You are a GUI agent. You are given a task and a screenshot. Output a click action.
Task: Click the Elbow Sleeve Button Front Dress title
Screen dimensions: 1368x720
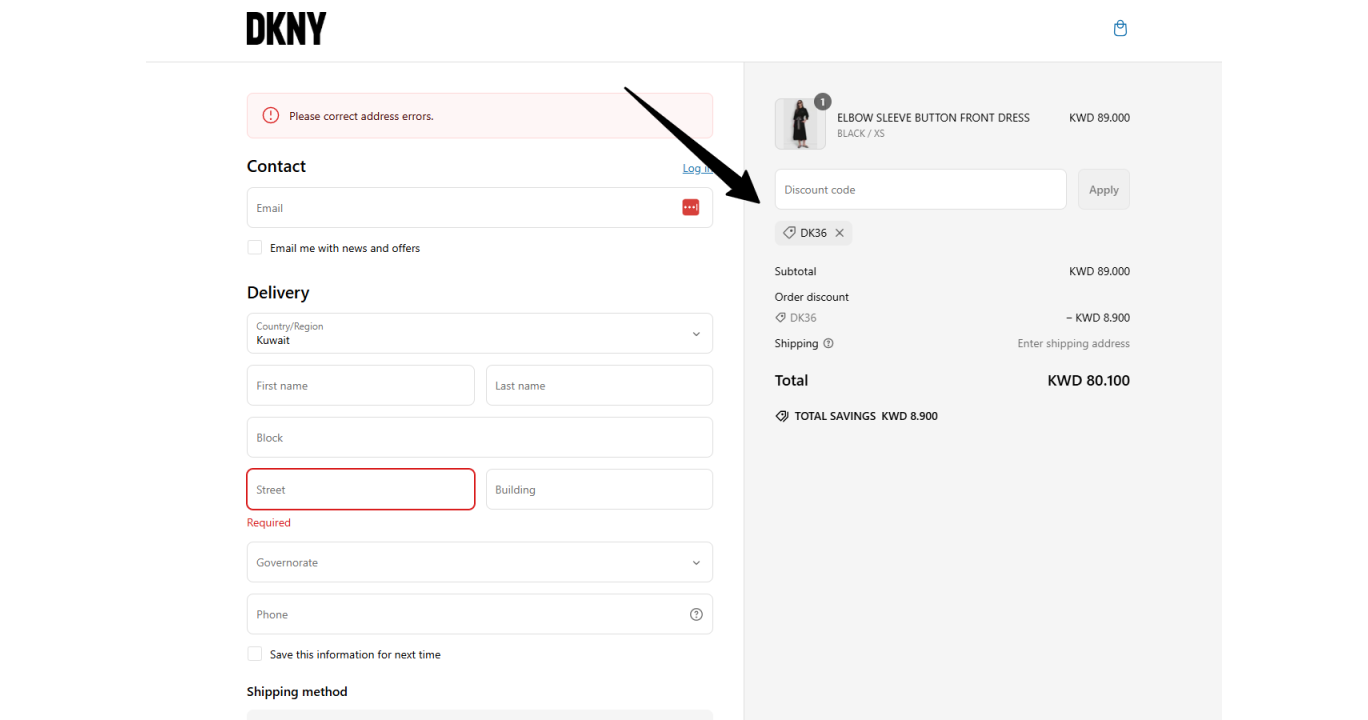[x=933, y=117]
